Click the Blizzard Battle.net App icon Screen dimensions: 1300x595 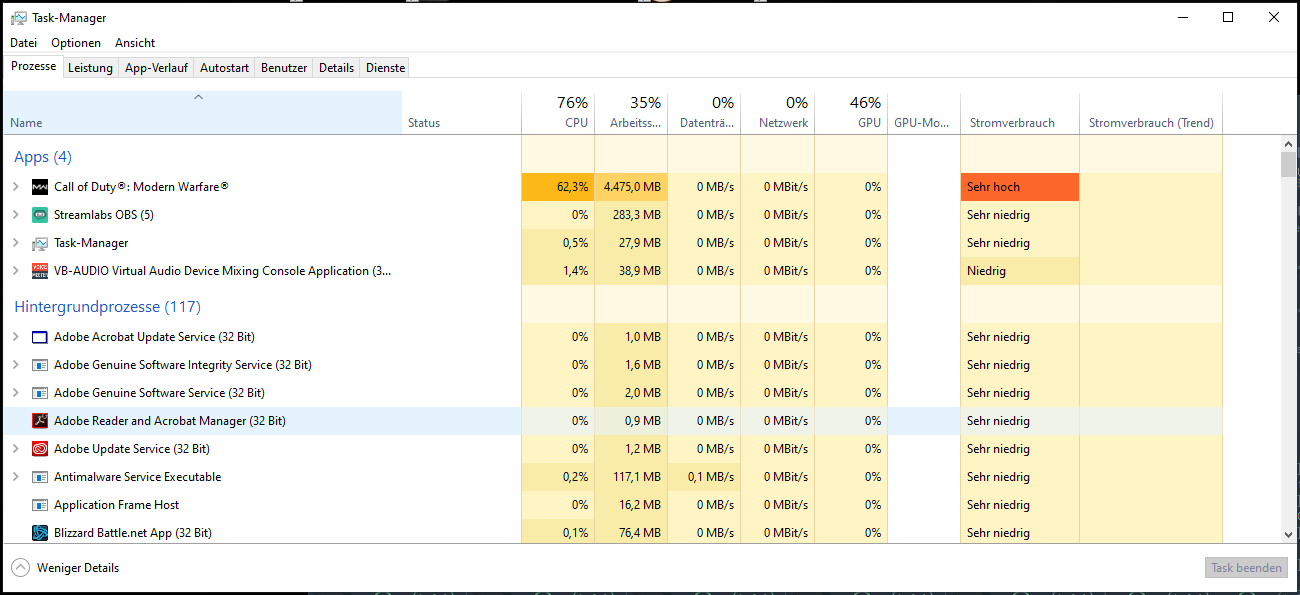pyautogui.click(x=40, y=533)
